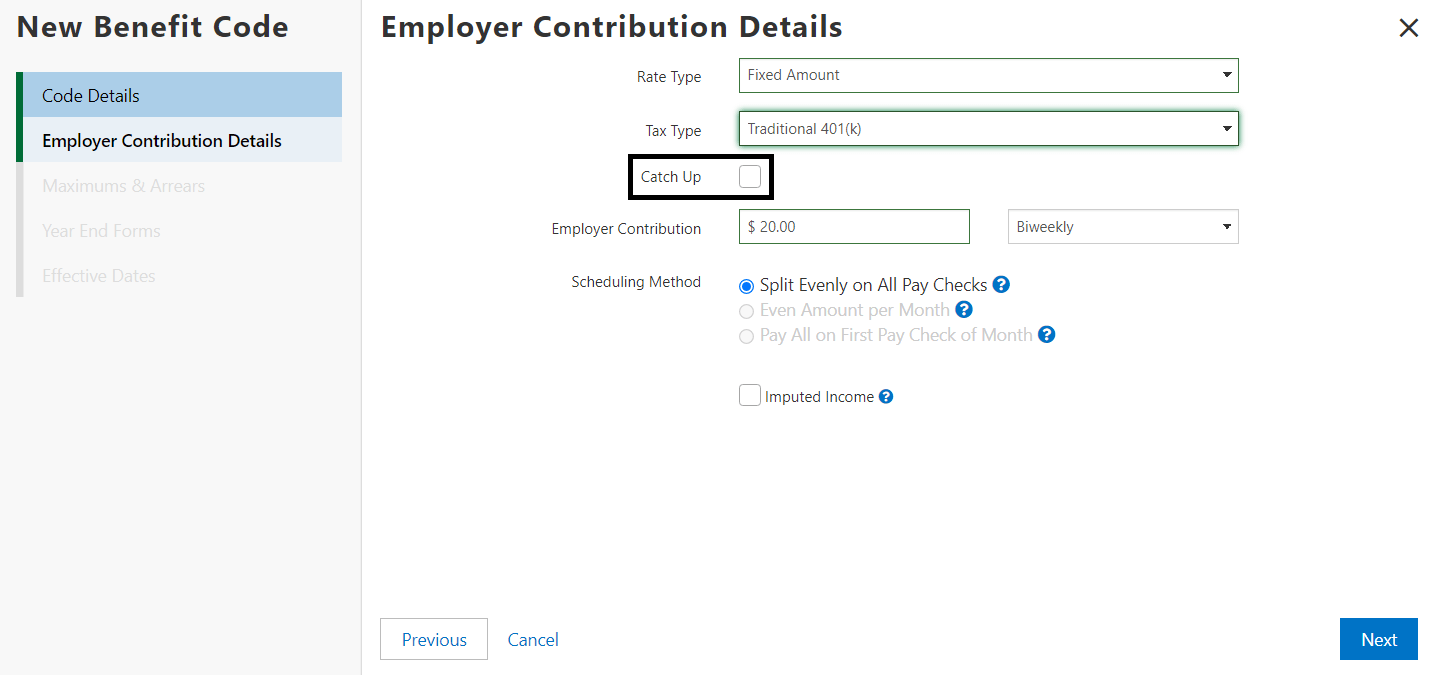Close the Employer Contribution Details dialog
Viewport: 1433px width, 675px height.
pyautogui.click(x=1408, y=28)
